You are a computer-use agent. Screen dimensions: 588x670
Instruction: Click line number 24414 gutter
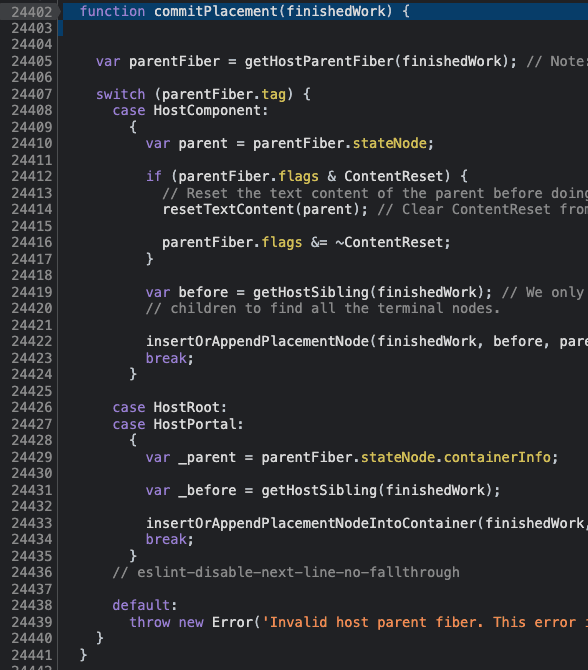pos(32,209)
